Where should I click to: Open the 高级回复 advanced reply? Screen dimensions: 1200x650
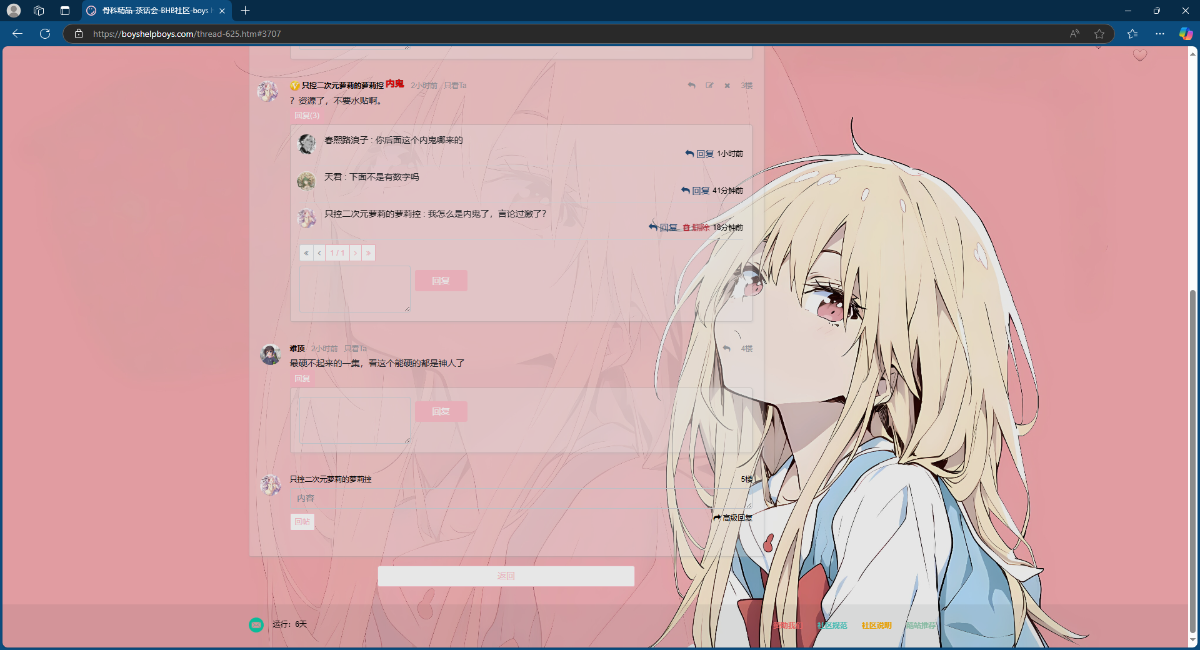click(732, 517)
